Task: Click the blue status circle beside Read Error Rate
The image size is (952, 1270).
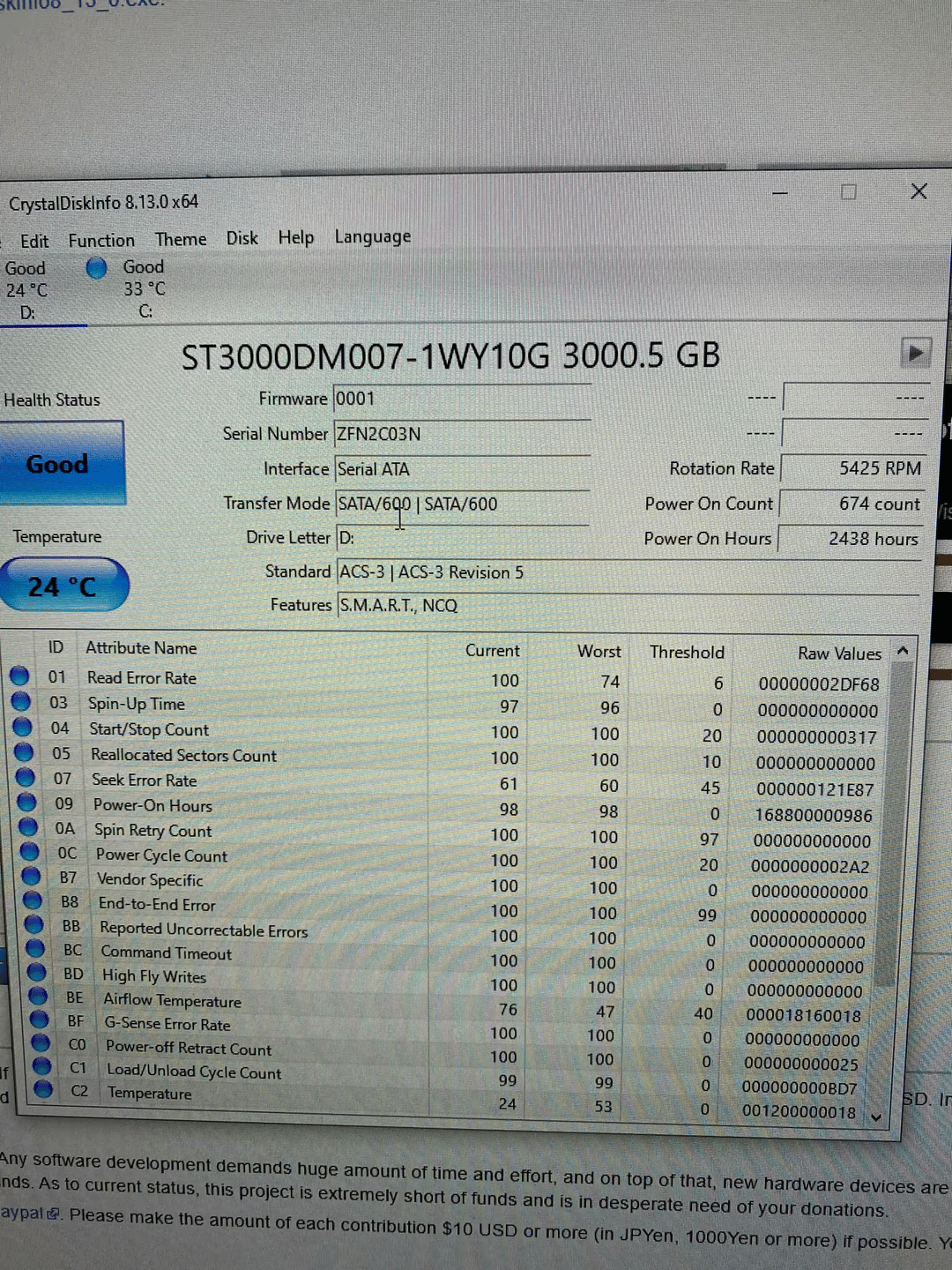Action: pyautogui.click(x=19, y=676)
